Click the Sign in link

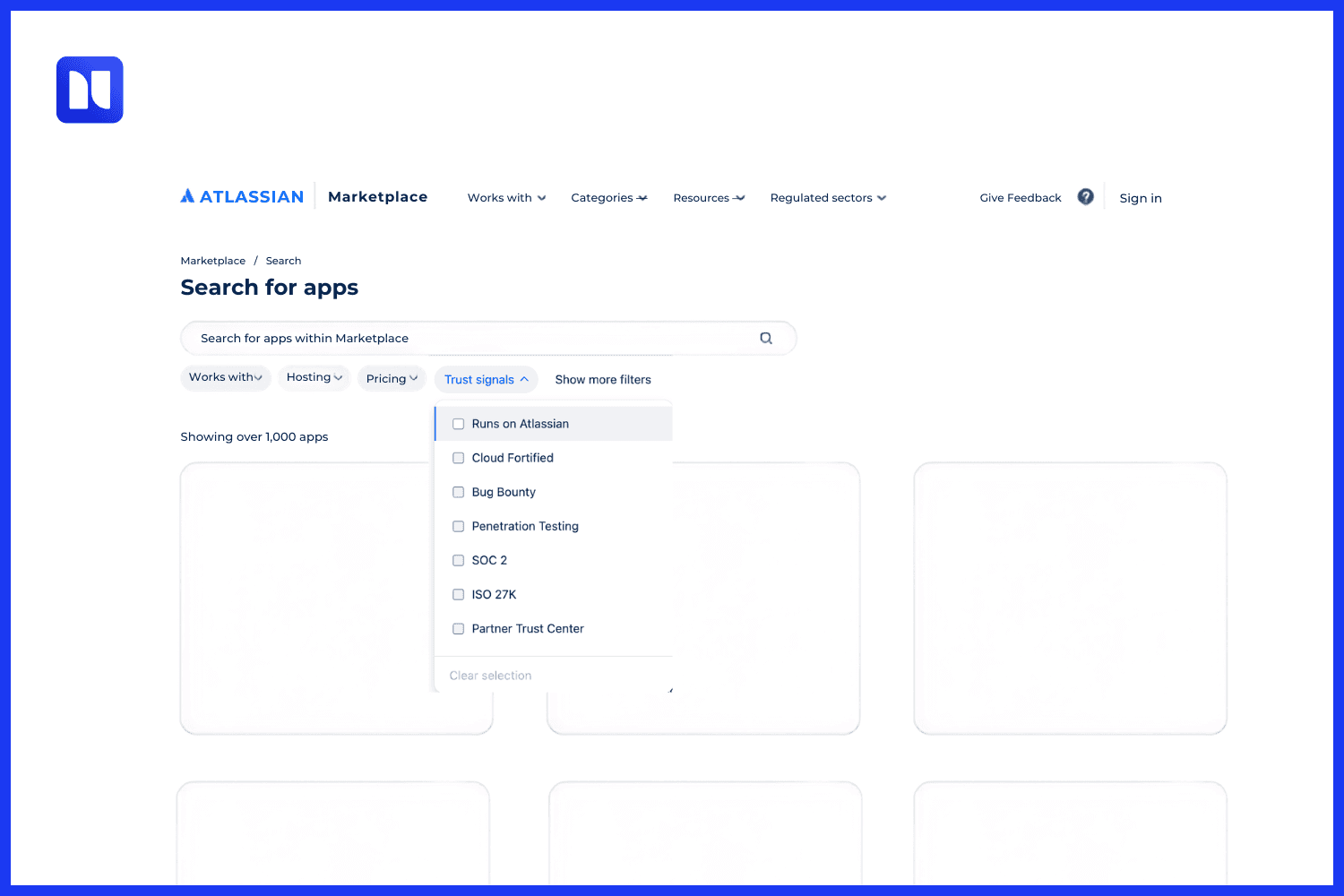[x=1141, y=198]
